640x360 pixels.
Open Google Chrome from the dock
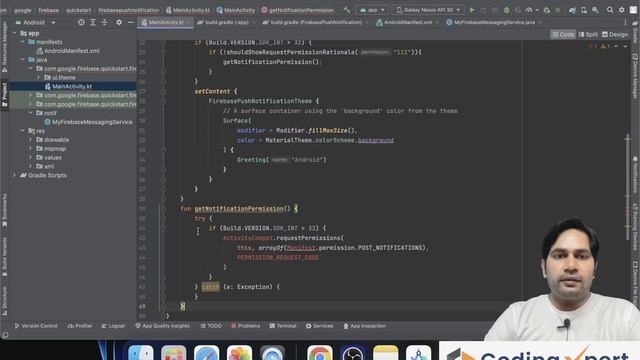(x=320, y=353)
